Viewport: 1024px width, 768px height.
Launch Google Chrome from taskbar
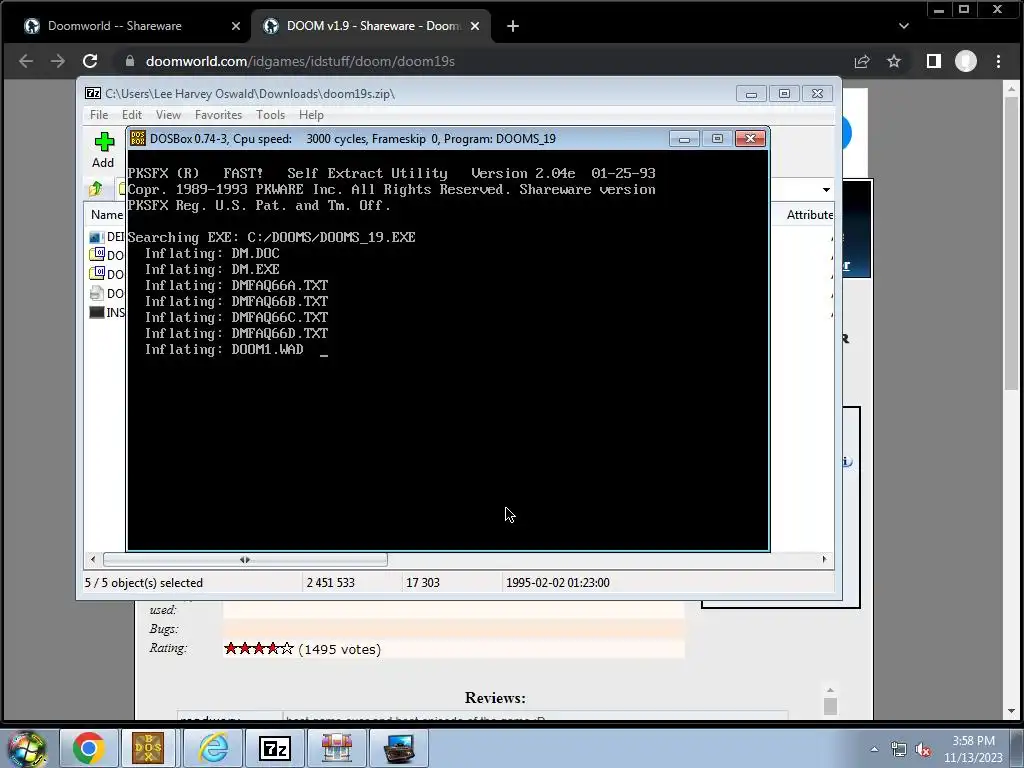point(89,748)
